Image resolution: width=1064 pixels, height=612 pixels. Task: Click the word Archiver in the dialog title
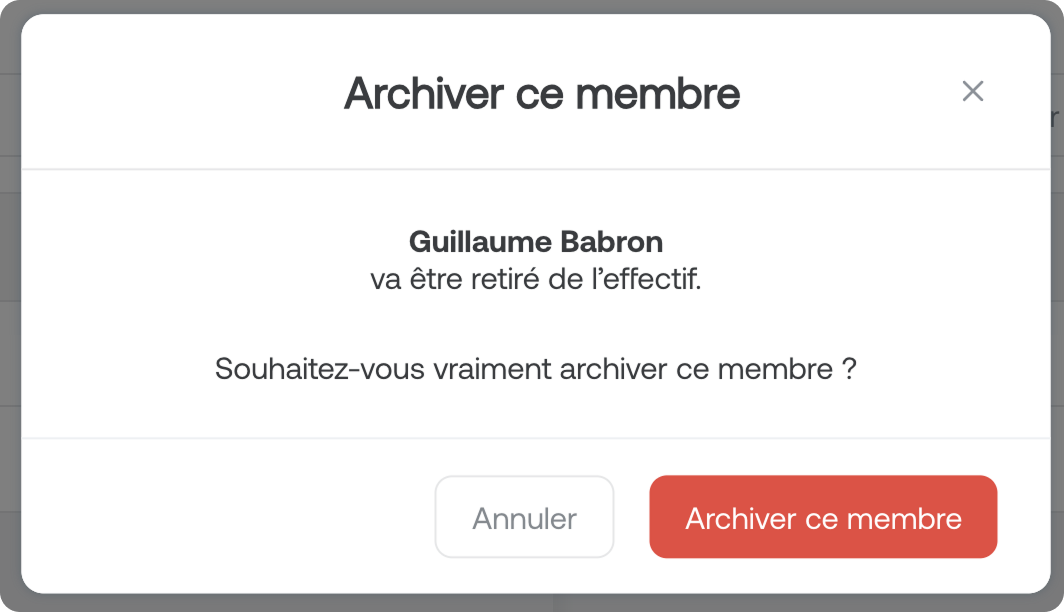tap(423, 94)
